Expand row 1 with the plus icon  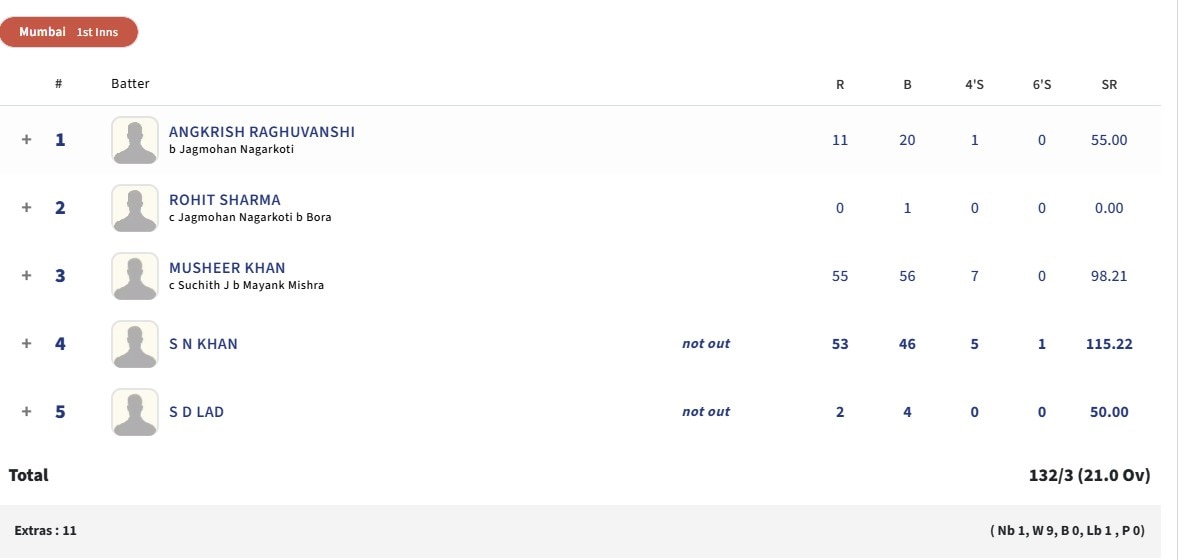click(x=27, y=140)
